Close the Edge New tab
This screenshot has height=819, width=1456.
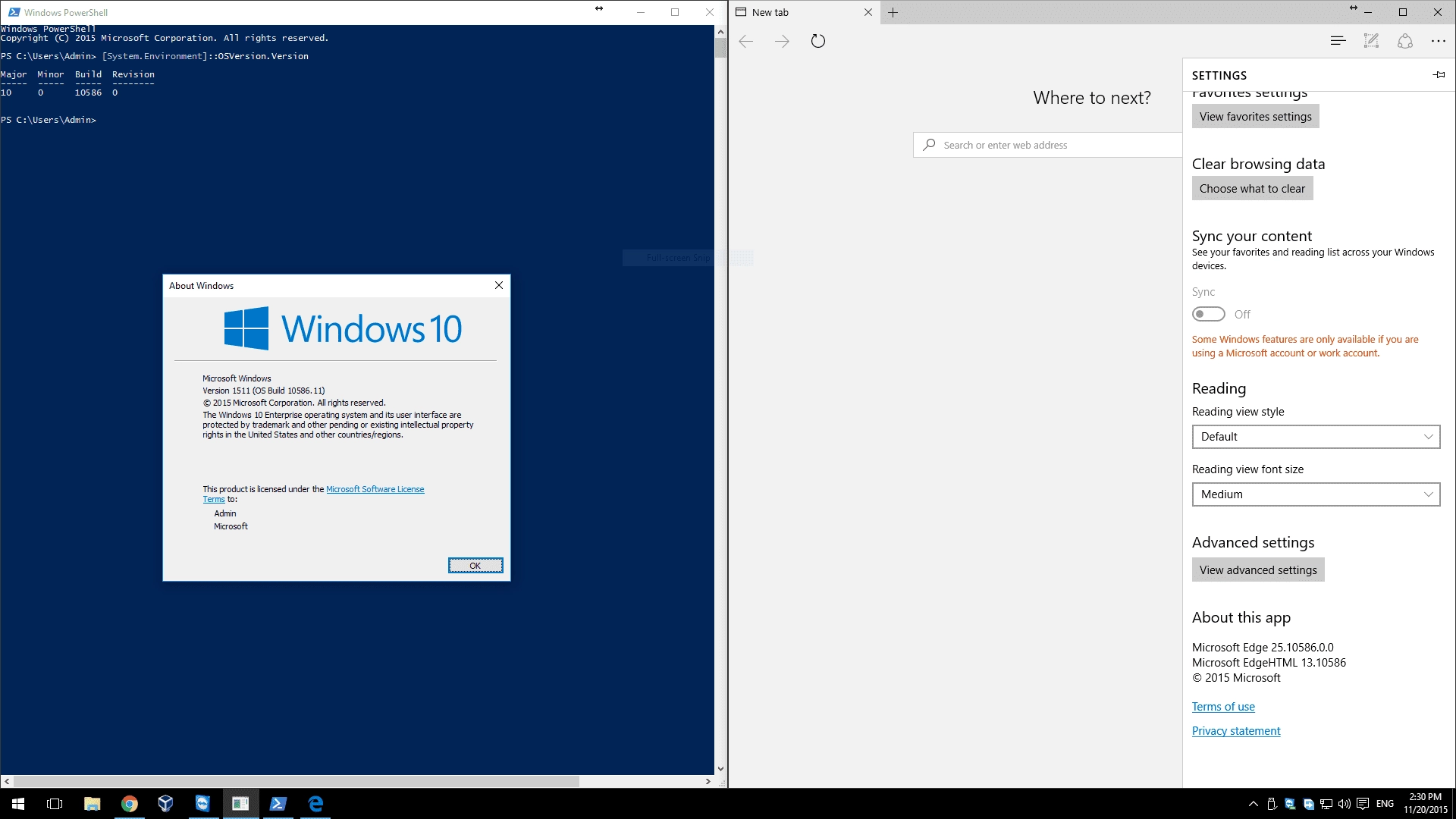(x=868, y=12)
